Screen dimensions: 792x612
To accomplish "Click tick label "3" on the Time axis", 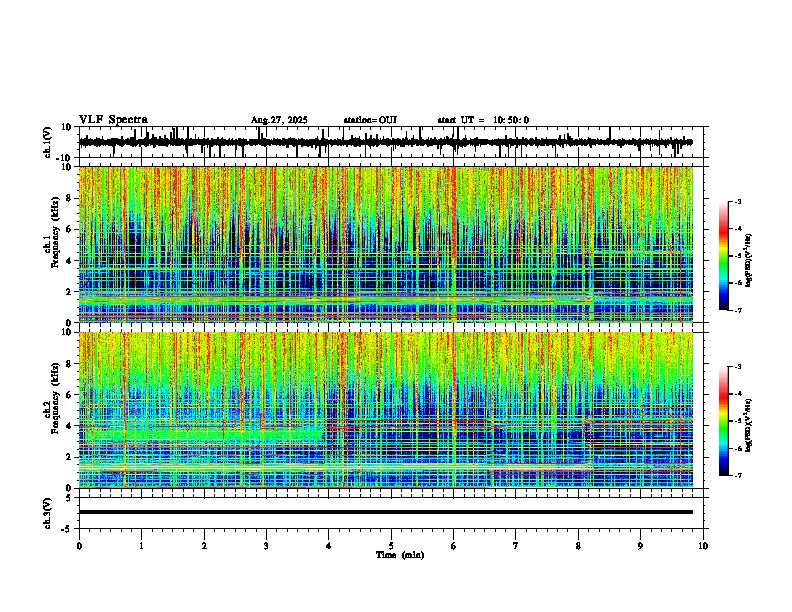I will [266, 546].
